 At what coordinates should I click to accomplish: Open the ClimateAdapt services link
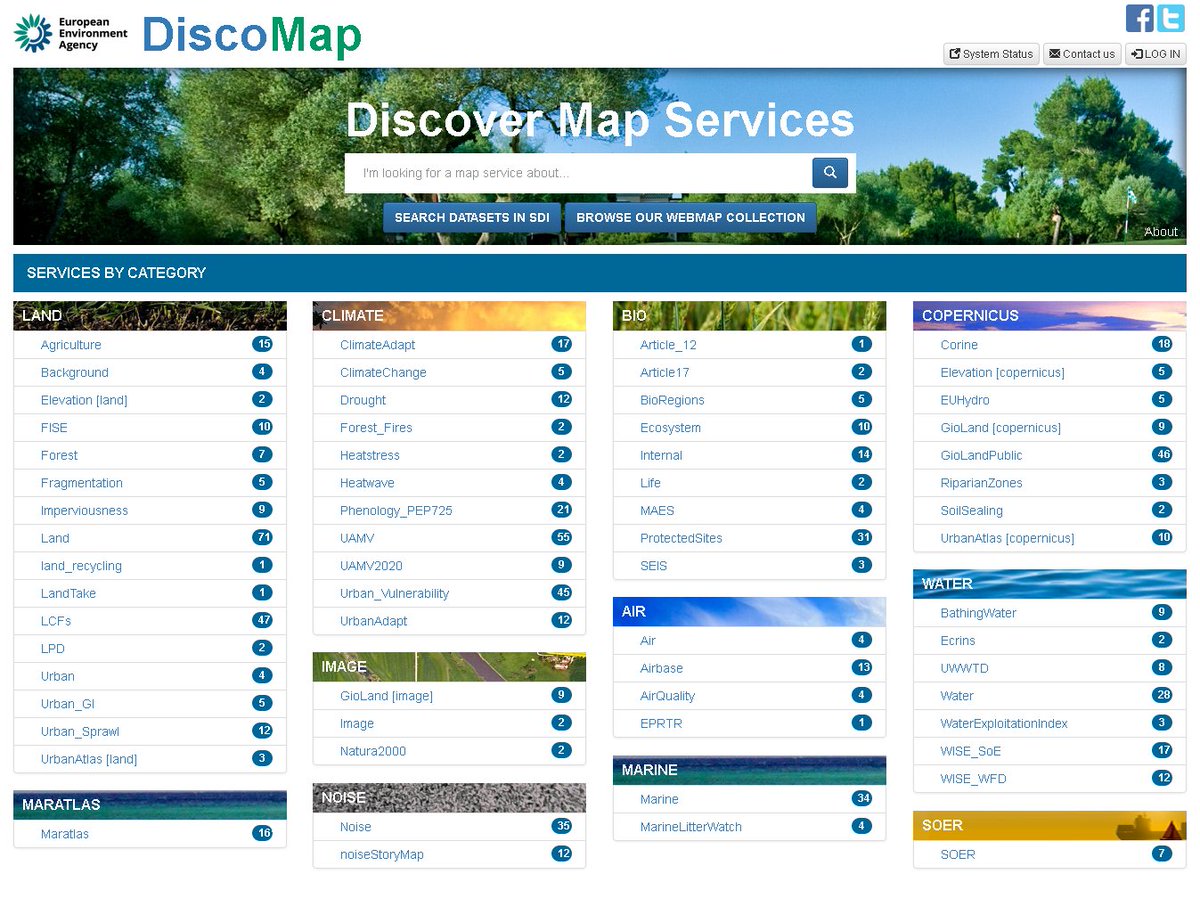point(378,345)
